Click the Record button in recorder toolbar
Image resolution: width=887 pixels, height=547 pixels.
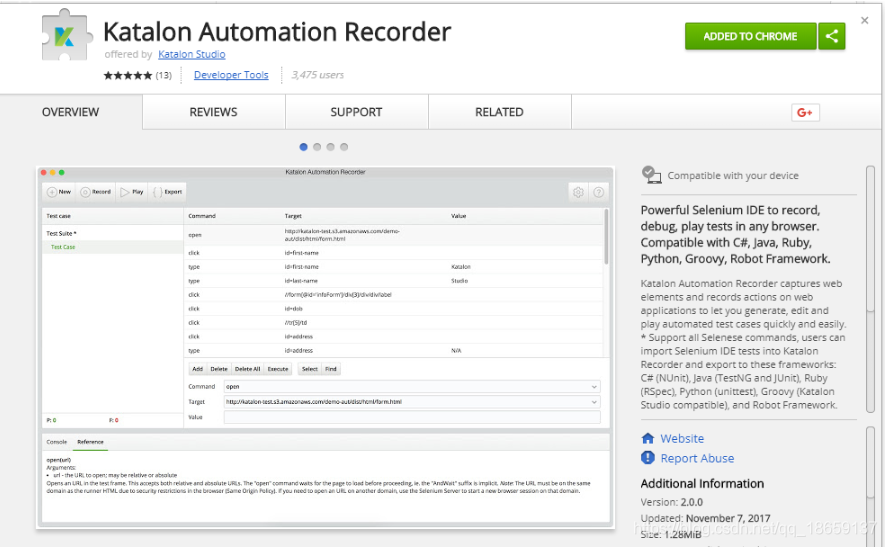(96, 192)
